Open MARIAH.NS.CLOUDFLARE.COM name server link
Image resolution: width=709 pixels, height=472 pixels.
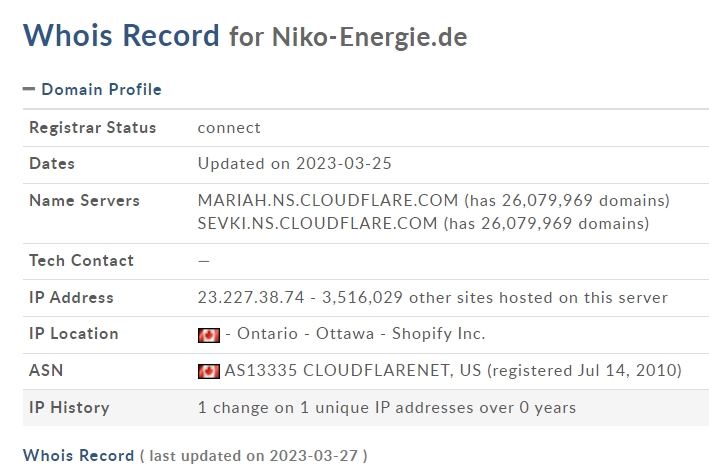tap(328, 200)
